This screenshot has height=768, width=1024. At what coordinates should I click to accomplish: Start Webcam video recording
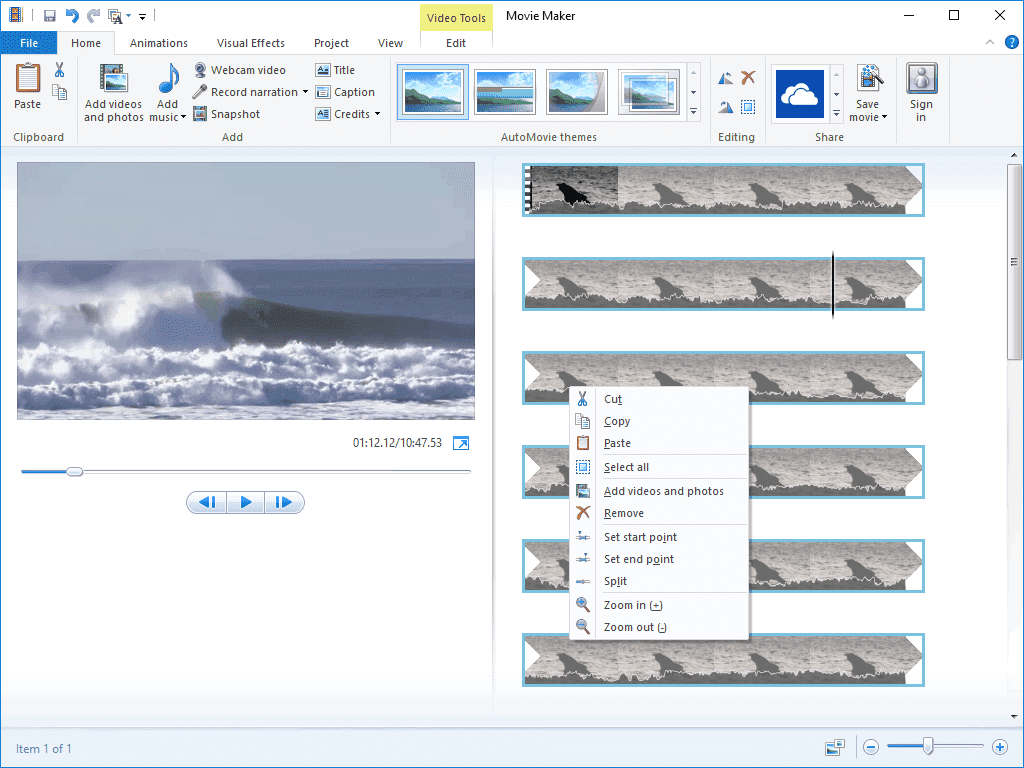[240, 70]
